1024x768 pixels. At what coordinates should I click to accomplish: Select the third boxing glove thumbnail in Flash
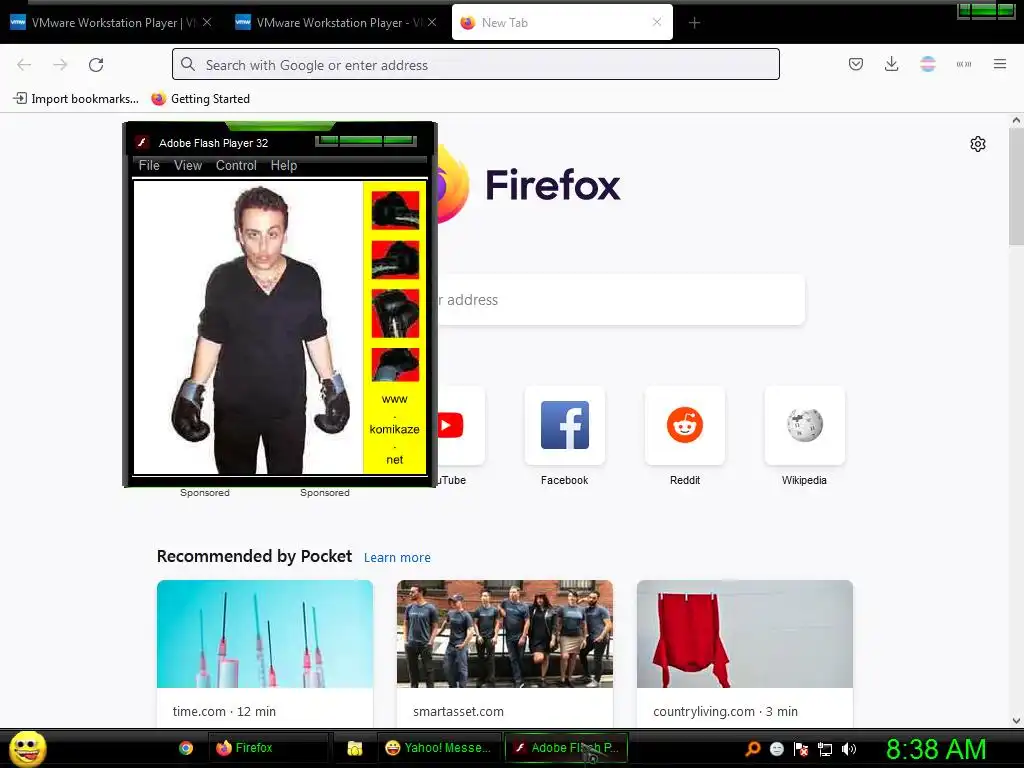tap(395, 314)
